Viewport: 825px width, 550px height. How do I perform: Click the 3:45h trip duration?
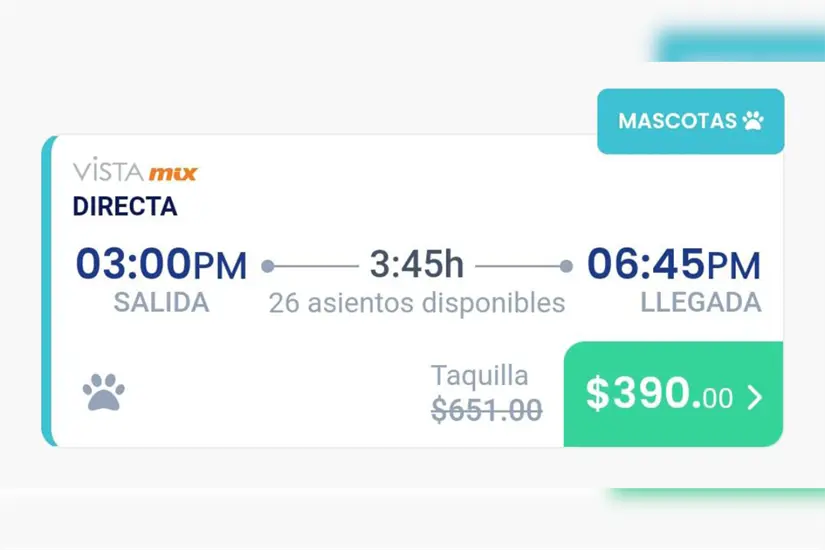coord(416,265)
